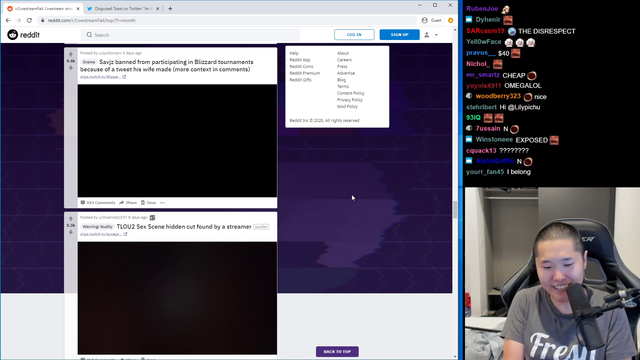Open the Reddit Coins footer link
This screenshot has height=360, width=640.
pyautogui.click(x=301, y=67)
